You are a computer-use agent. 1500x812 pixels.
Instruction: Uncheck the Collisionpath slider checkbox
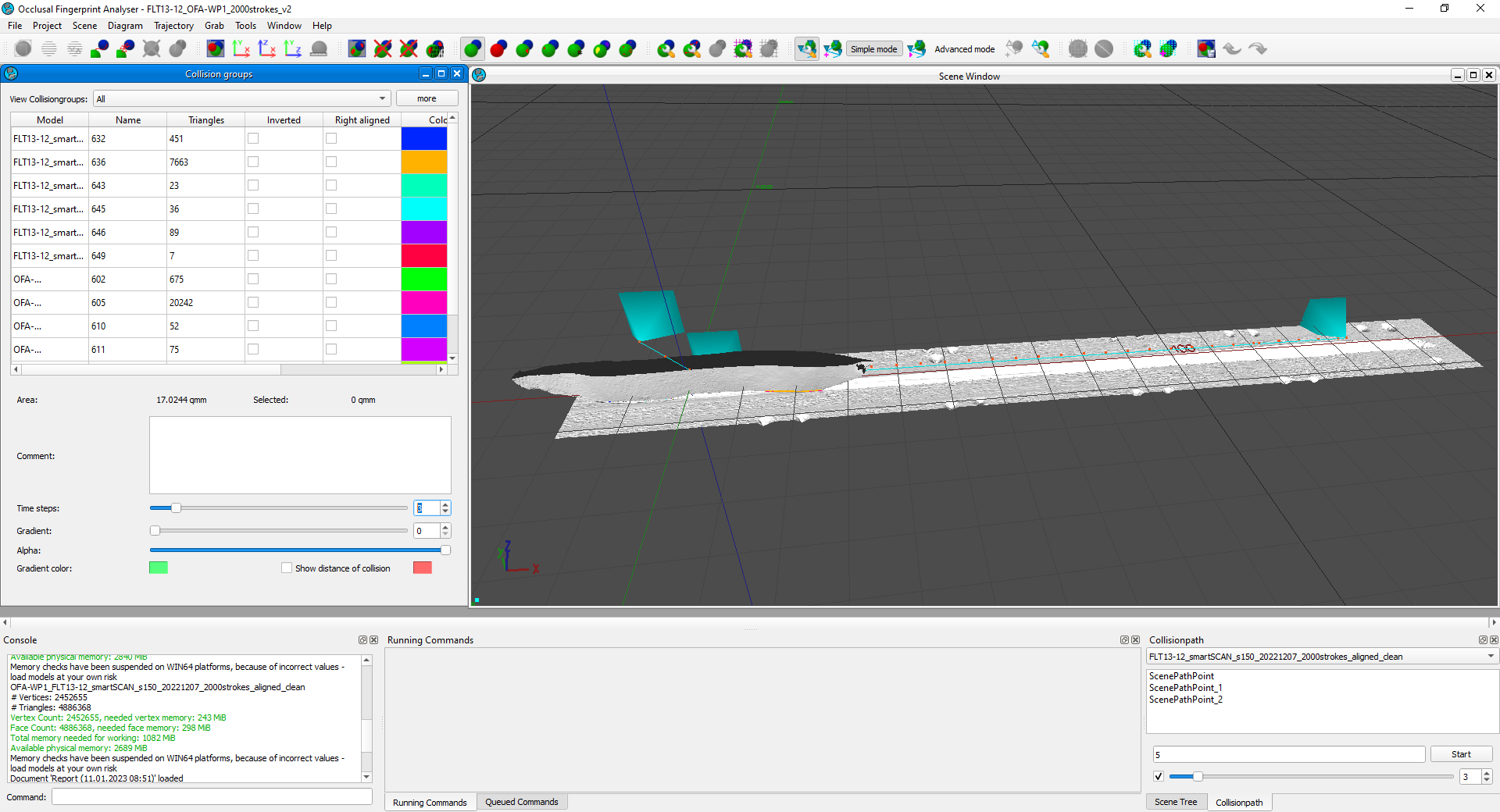(1159, 777)
